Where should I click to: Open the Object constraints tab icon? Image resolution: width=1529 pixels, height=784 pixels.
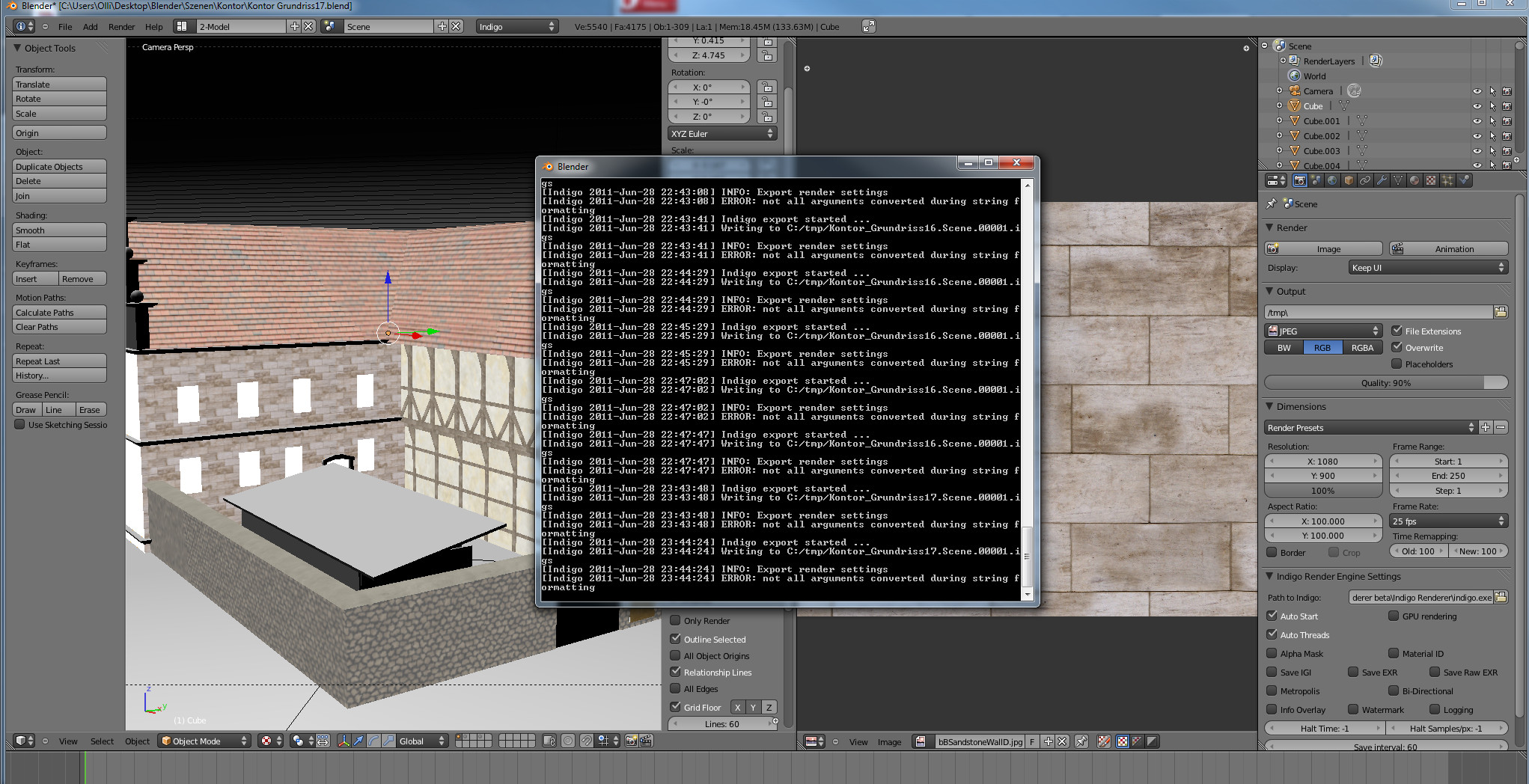(1365, 180)
